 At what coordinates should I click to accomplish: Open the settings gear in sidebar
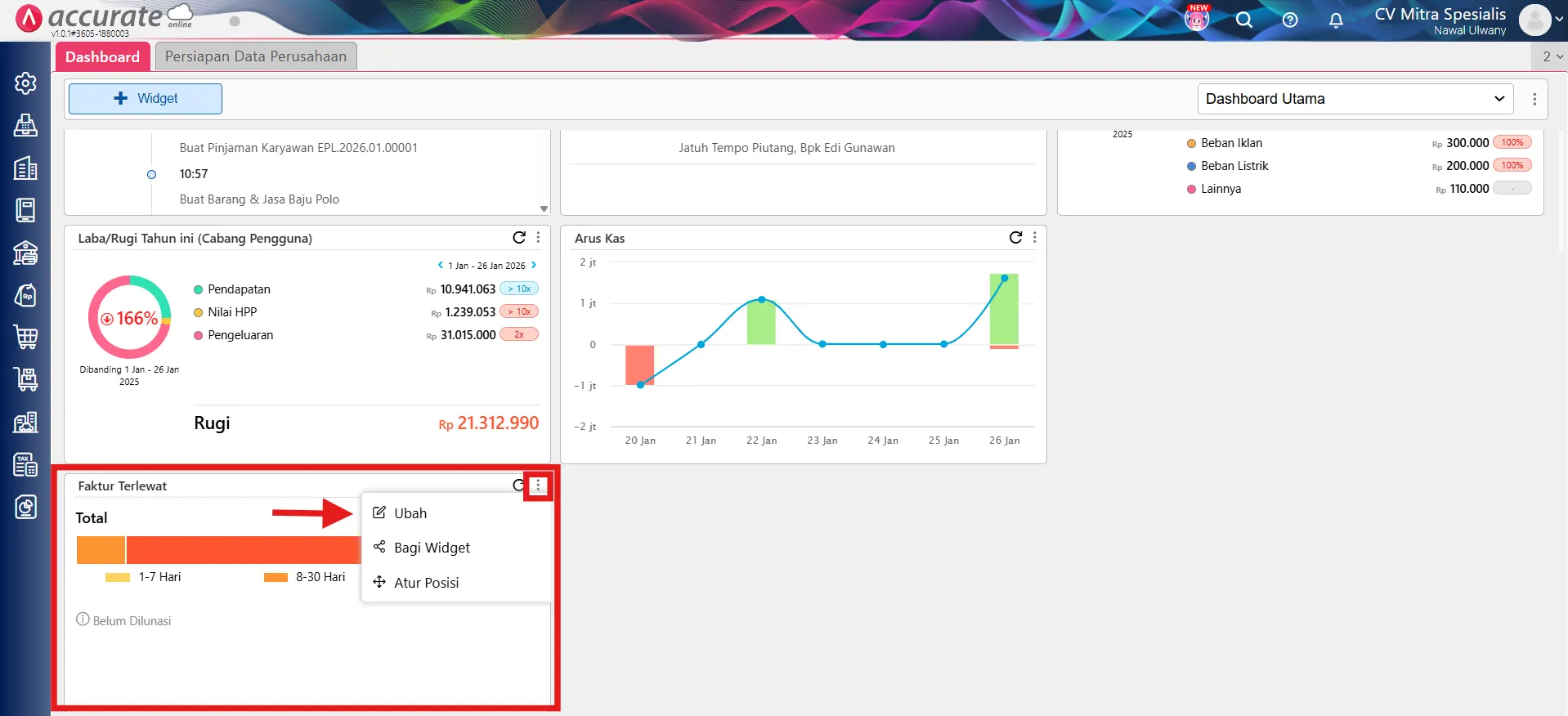25,83
